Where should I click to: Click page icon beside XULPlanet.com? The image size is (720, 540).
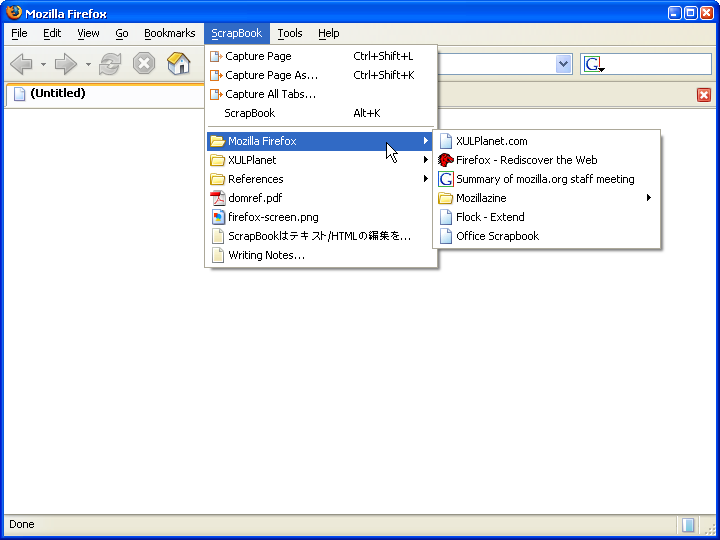(445, 141)
